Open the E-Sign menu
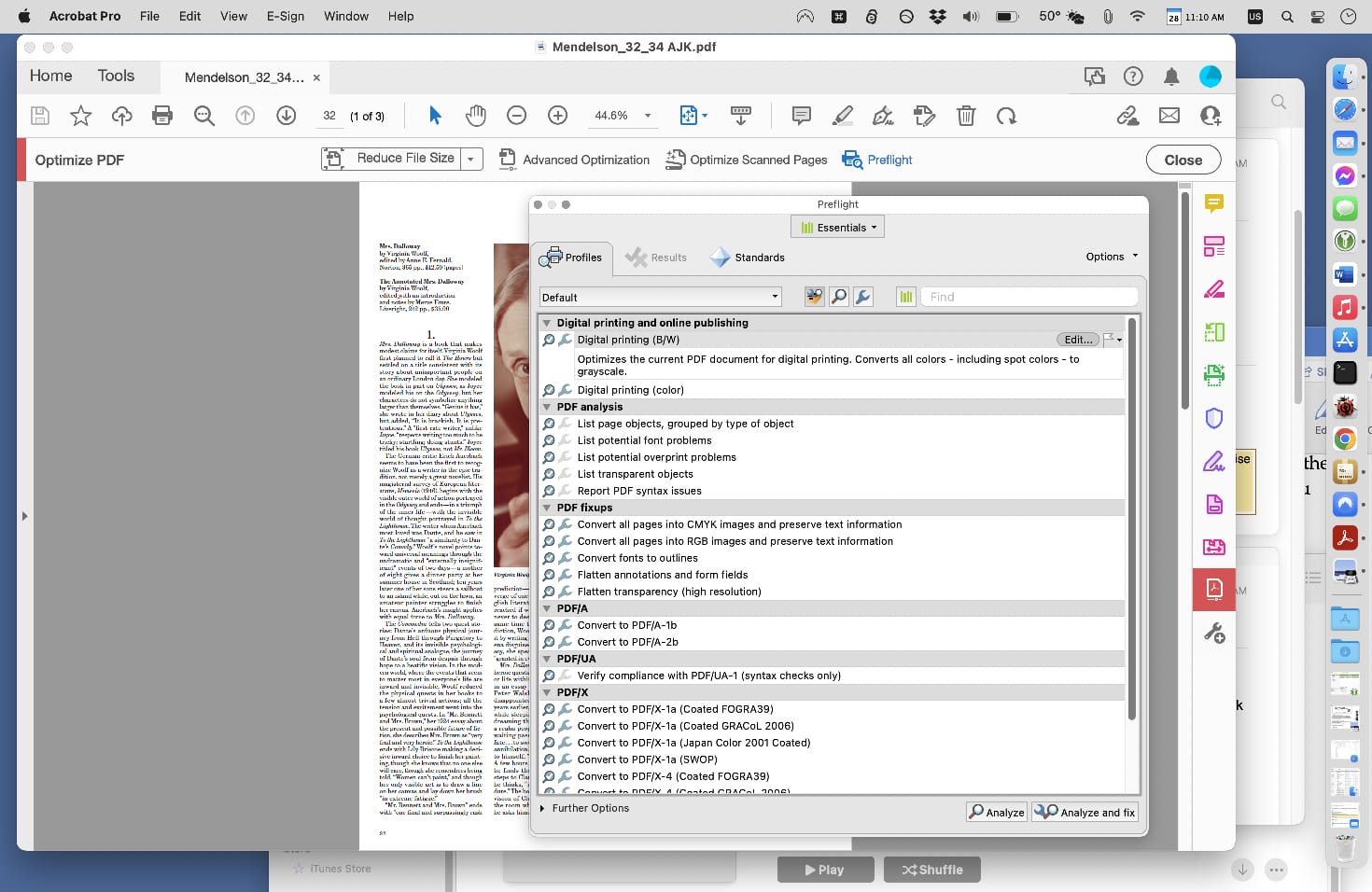This screenshot has height=892, width=1372. pos(286,16)
